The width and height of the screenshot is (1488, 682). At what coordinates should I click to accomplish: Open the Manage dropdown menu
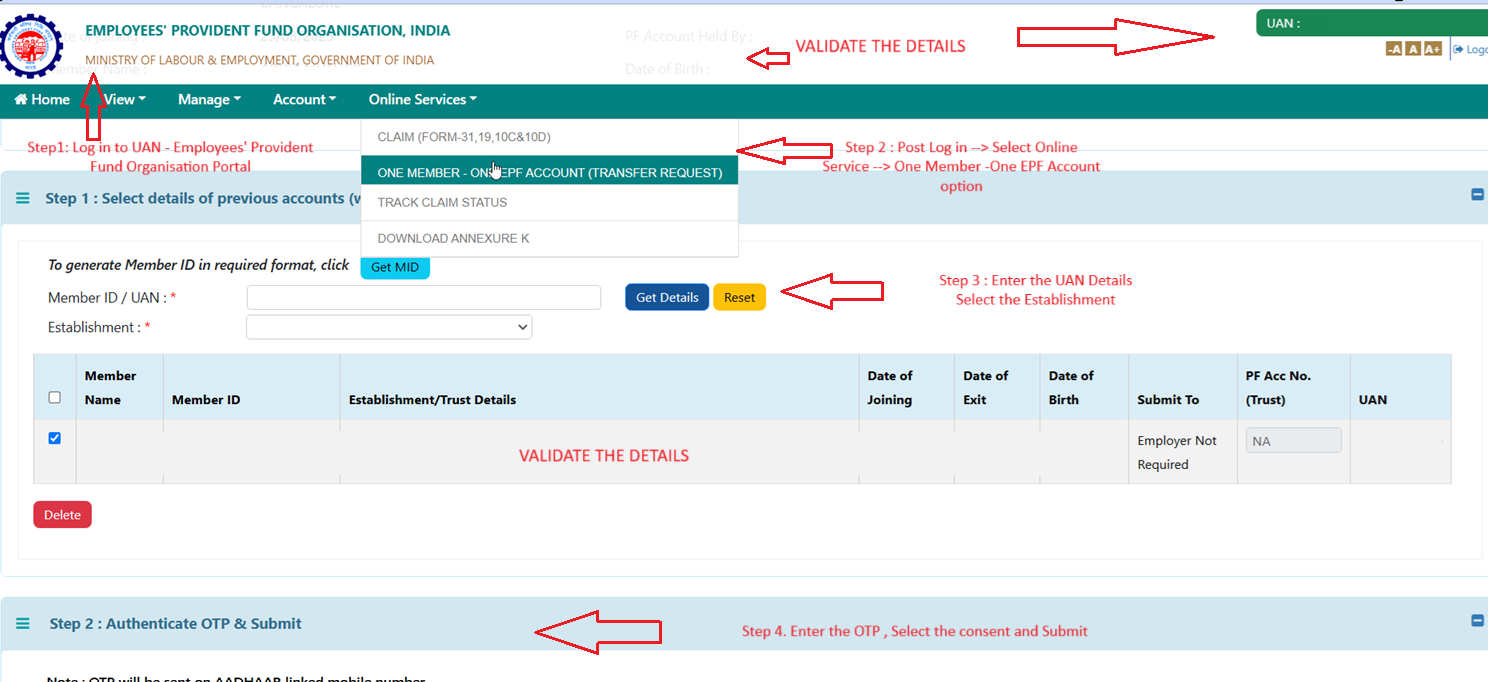pos(209,100)
